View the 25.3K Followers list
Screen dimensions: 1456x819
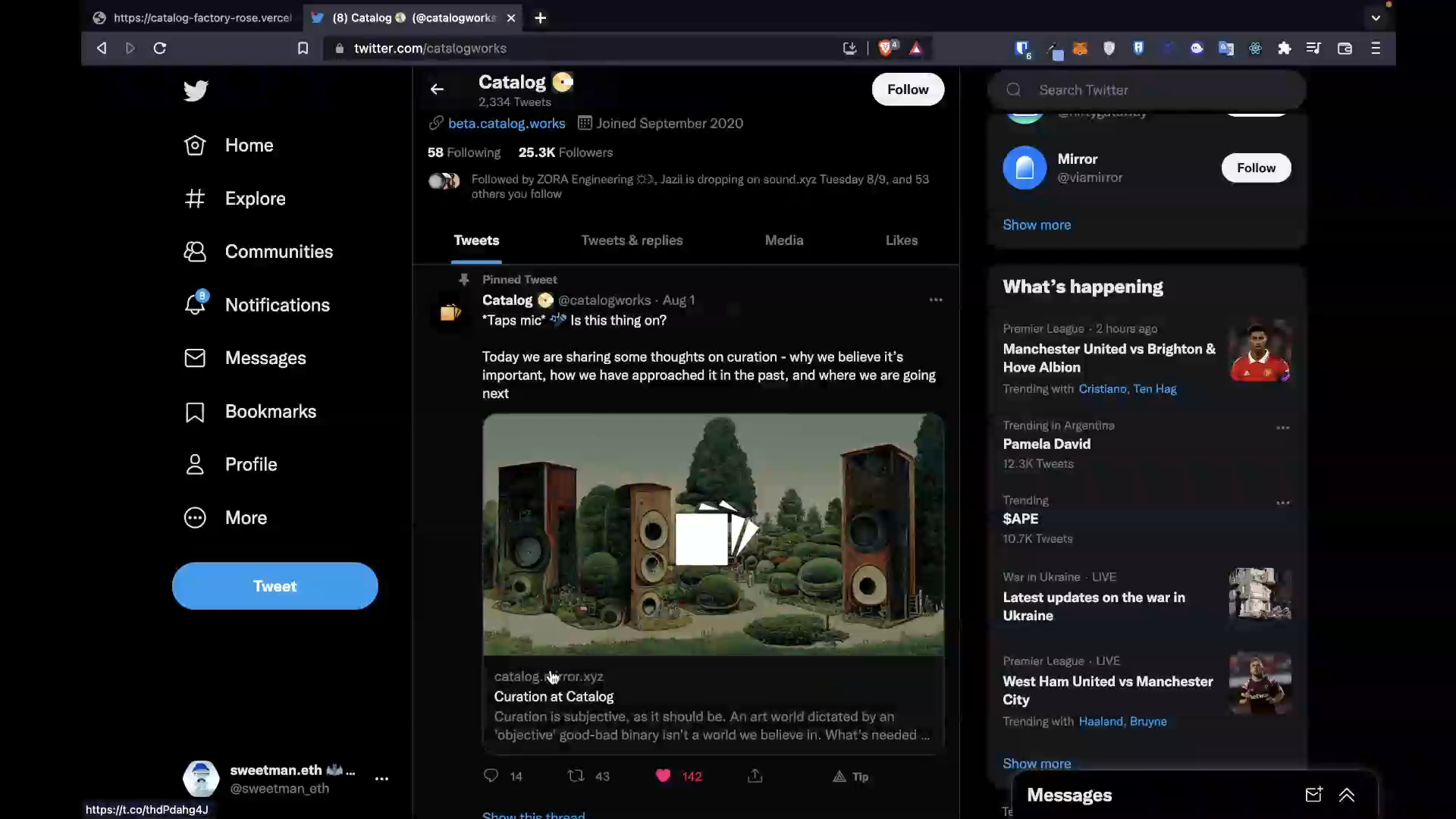(566, 152)
